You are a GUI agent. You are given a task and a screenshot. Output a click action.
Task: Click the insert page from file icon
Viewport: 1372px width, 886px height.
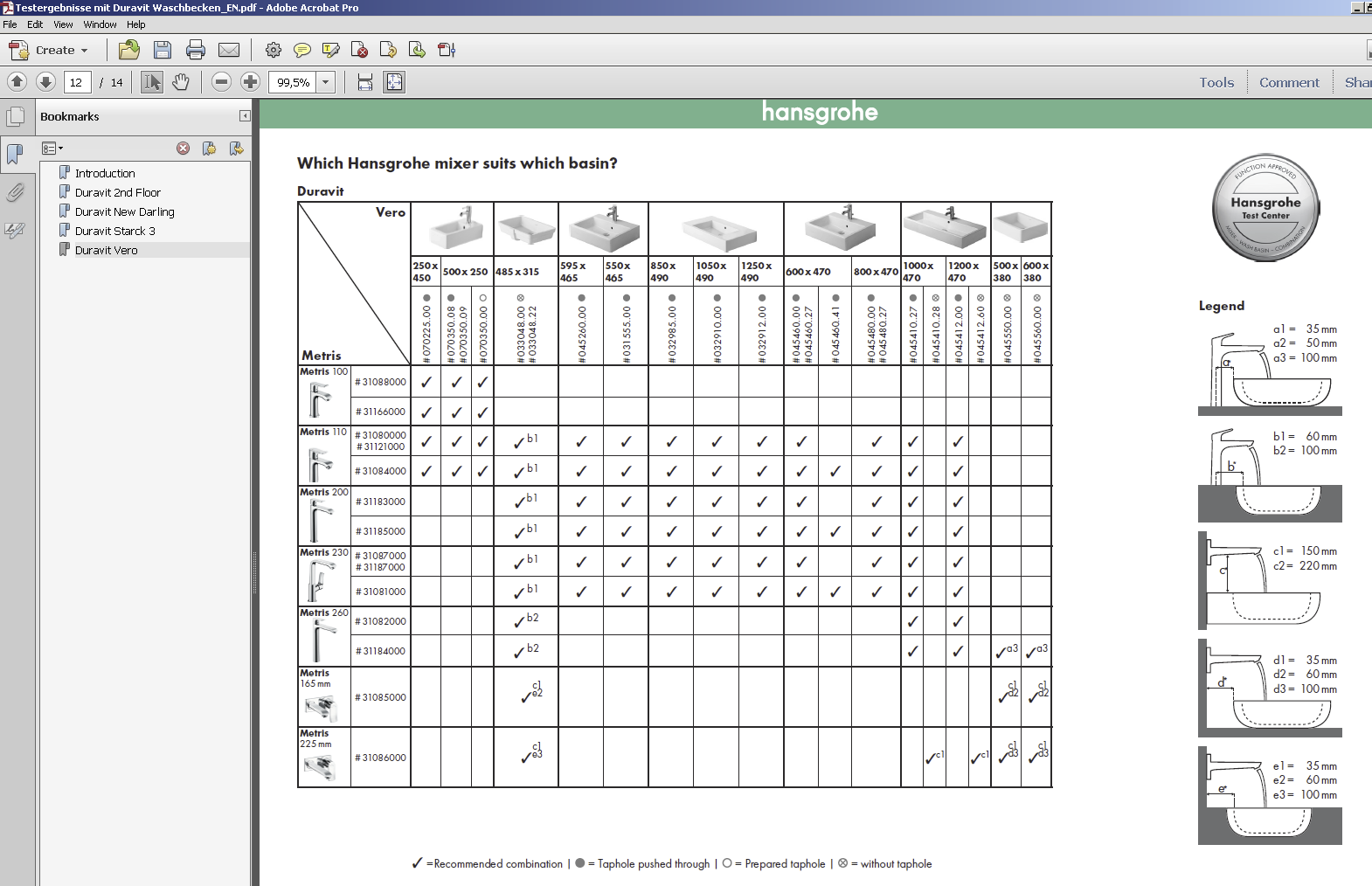(417, 50)
